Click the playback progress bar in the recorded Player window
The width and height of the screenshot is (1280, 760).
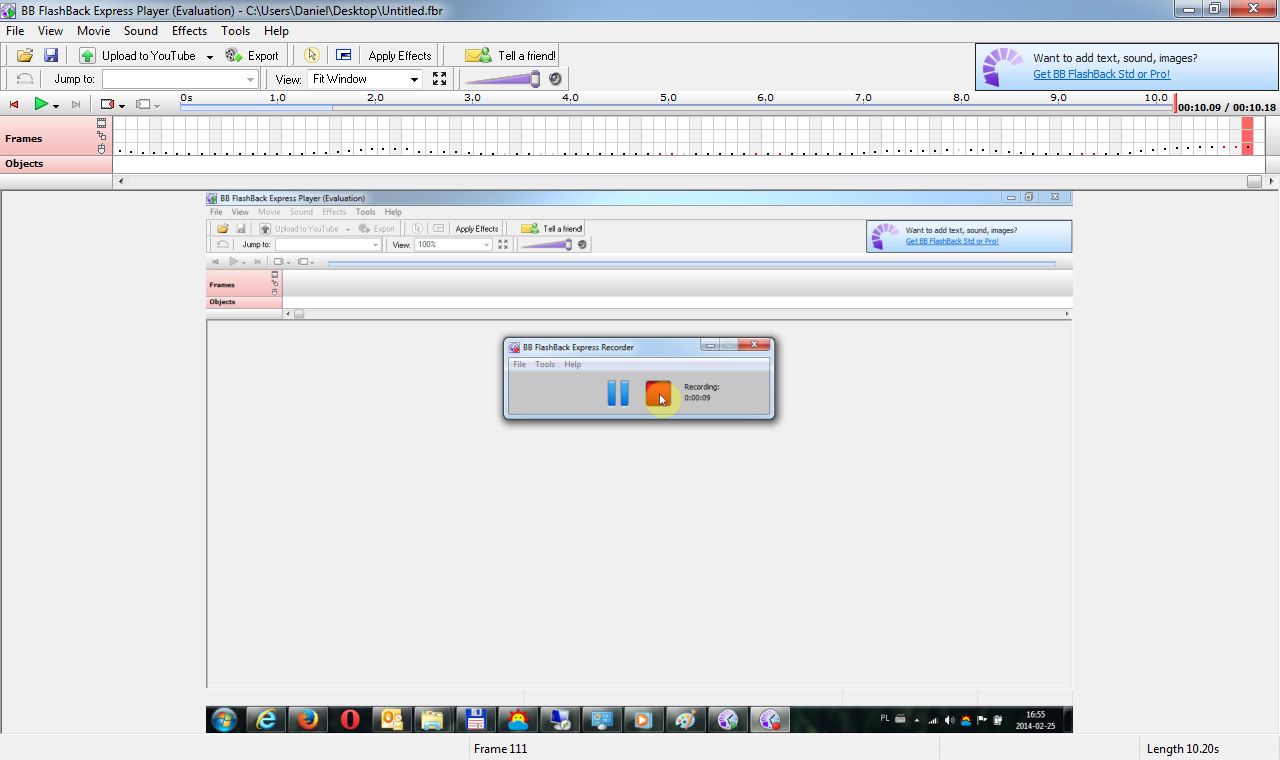point(691,263)
